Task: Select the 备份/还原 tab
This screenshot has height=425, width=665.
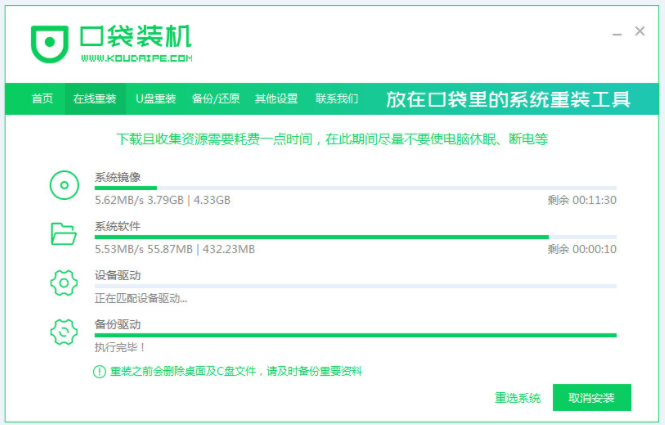Action: [215, 99]
